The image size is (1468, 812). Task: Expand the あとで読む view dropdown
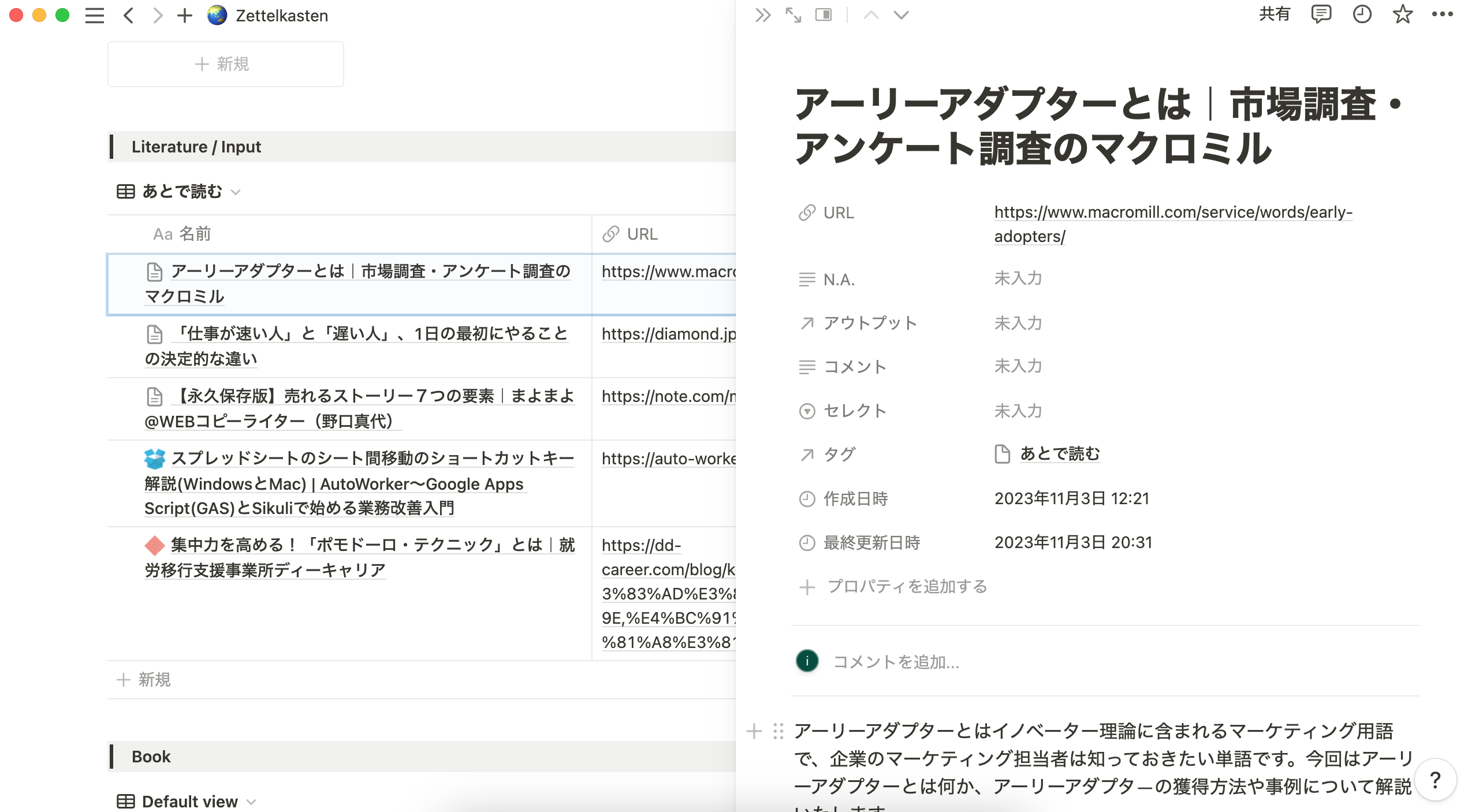coord(235,192)
